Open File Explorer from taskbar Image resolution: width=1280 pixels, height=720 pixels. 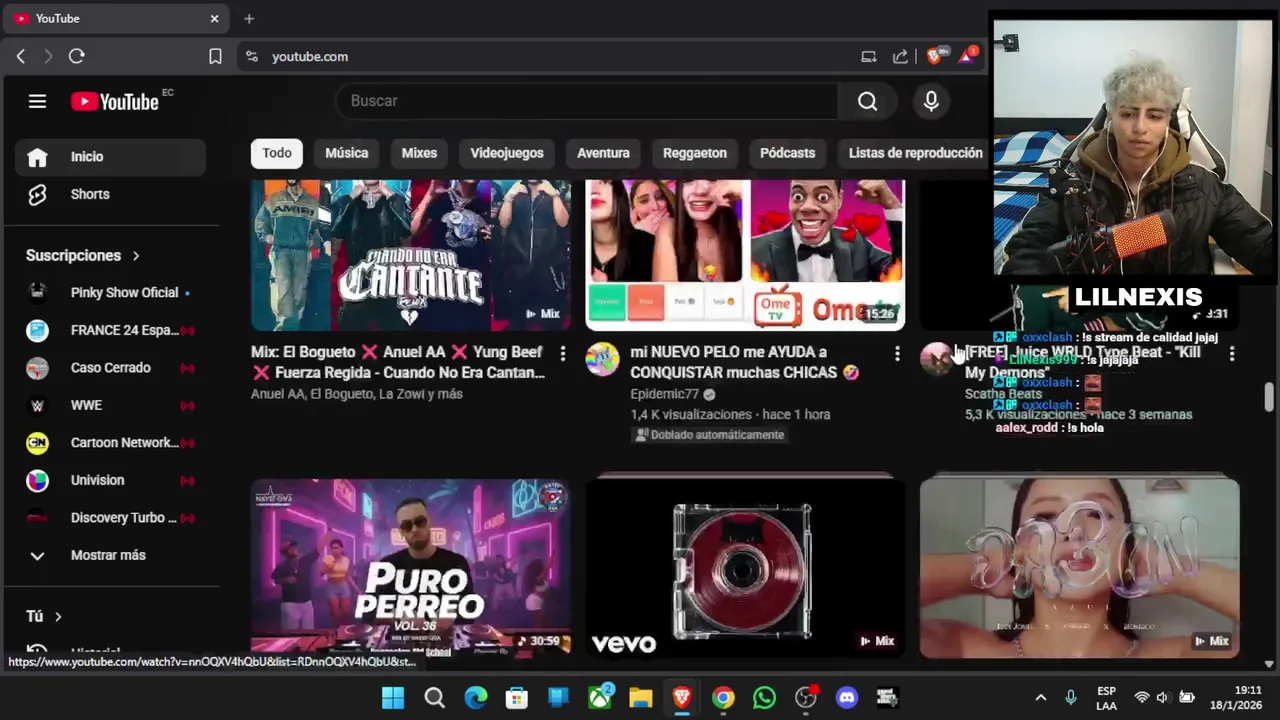(641, 697)
